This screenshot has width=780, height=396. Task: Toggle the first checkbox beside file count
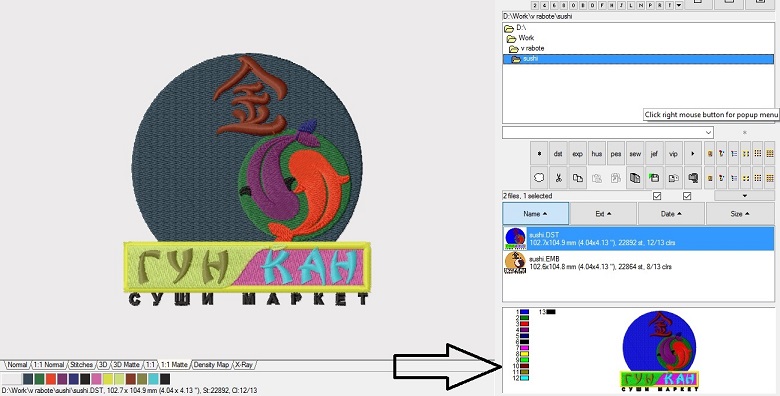(x=657, y=196)
